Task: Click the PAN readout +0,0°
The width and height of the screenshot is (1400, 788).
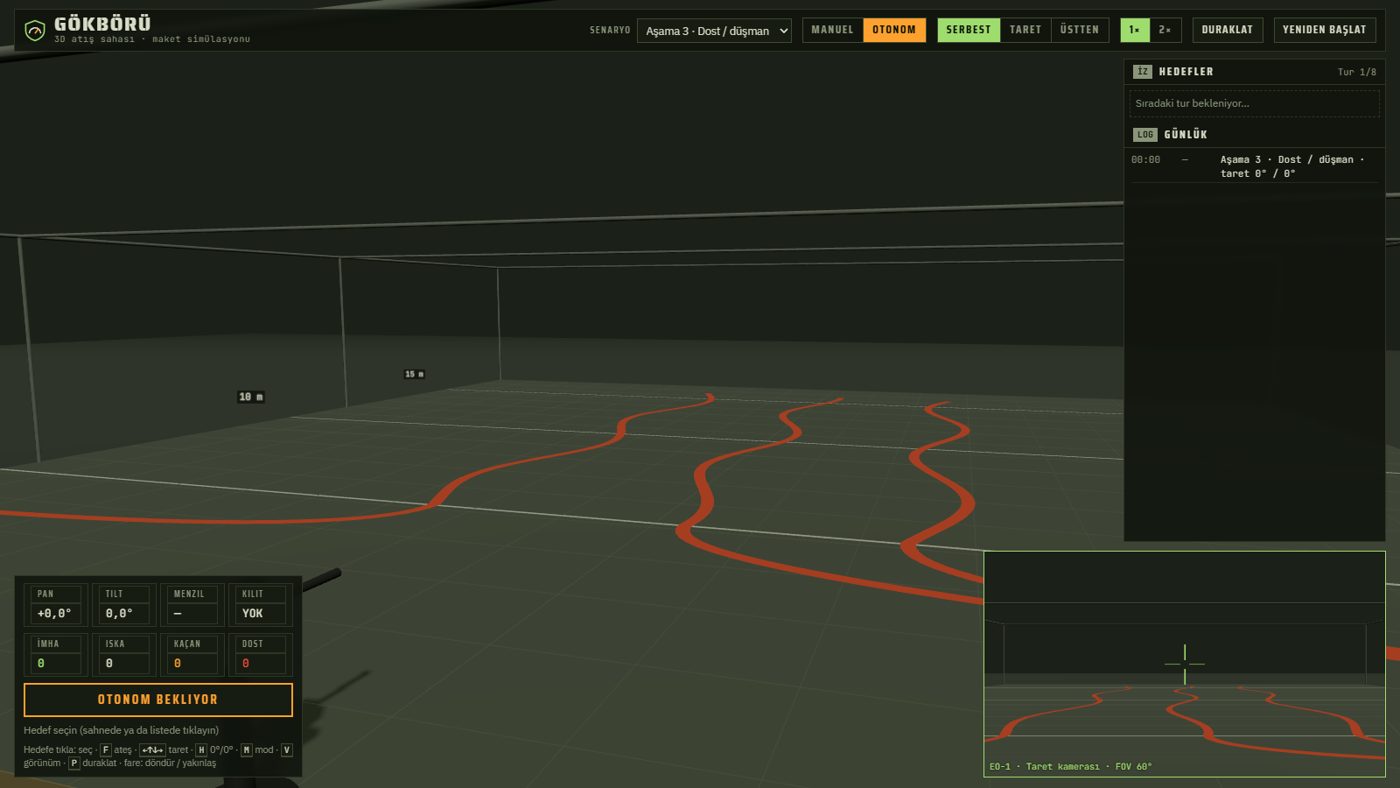Action: point(56,606)
